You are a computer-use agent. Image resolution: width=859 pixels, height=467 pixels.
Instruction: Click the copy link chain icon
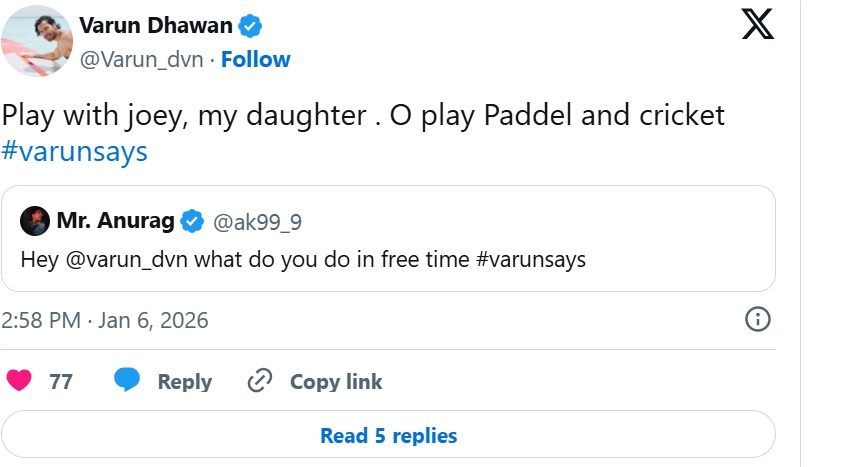tap(260, 381)
